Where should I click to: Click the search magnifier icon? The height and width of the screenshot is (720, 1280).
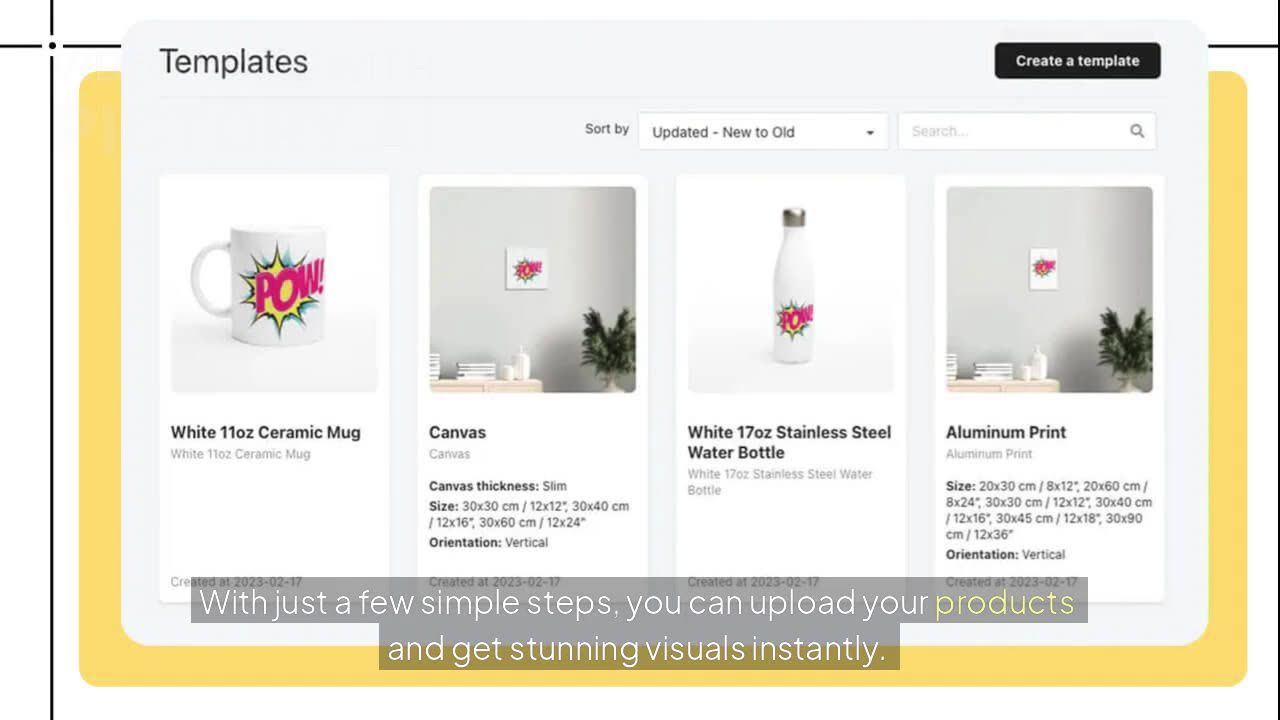[x=1137, y=131]
